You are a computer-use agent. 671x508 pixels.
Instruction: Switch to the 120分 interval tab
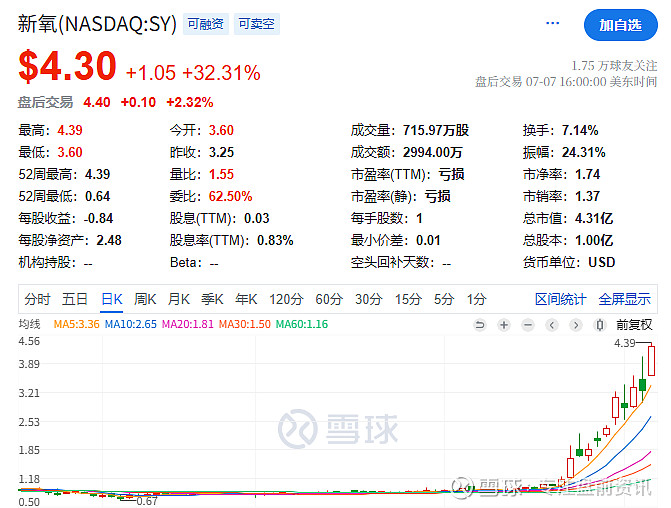pyautogui.click(x=286, y=299)
